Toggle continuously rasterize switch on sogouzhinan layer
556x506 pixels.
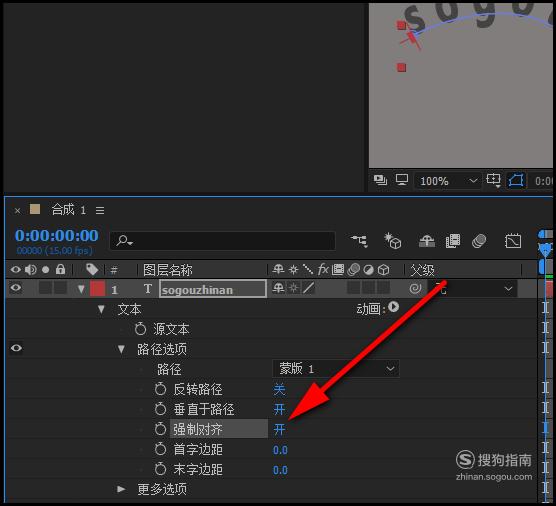(294, 288)
